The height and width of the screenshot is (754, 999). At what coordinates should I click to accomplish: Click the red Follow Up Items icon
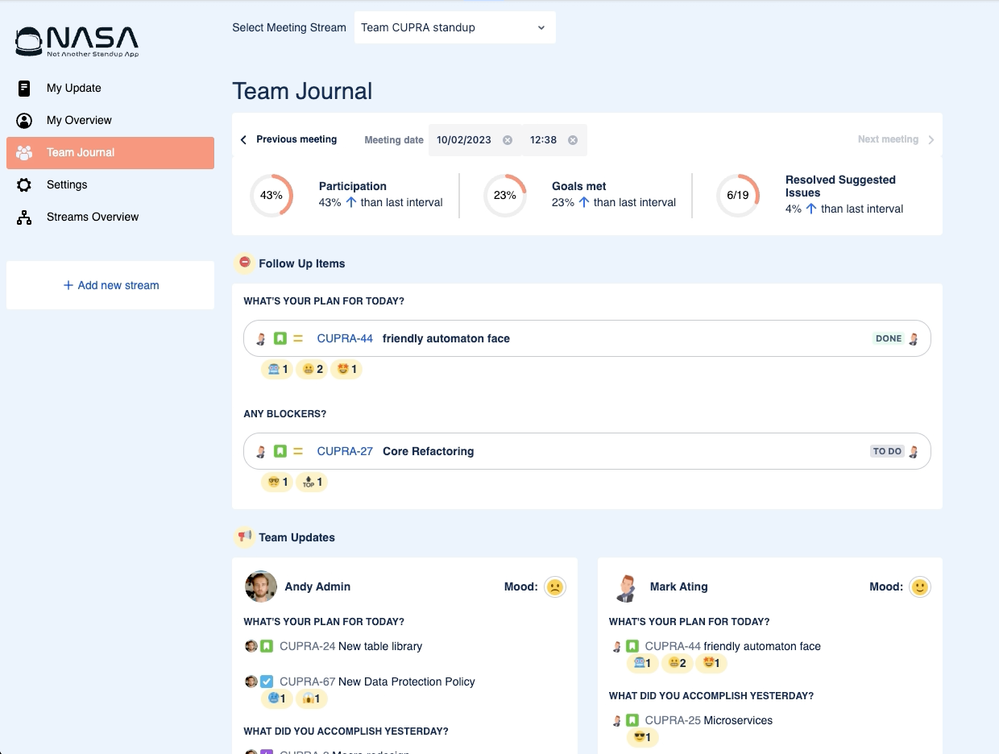(x=245, y=263)
